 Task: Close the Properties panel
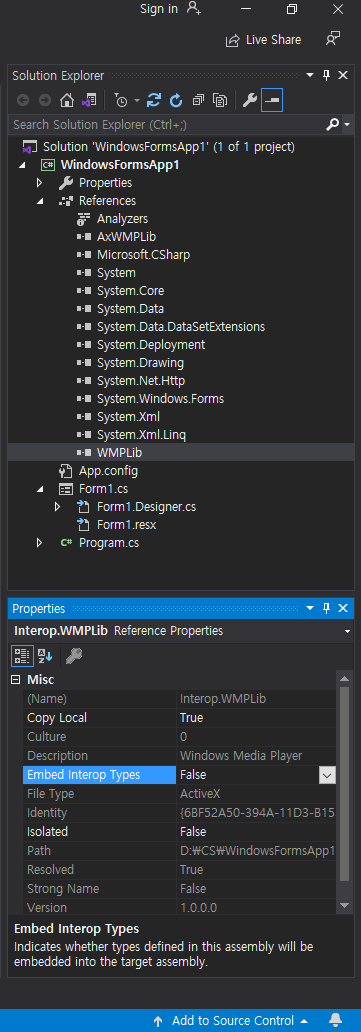343,609
